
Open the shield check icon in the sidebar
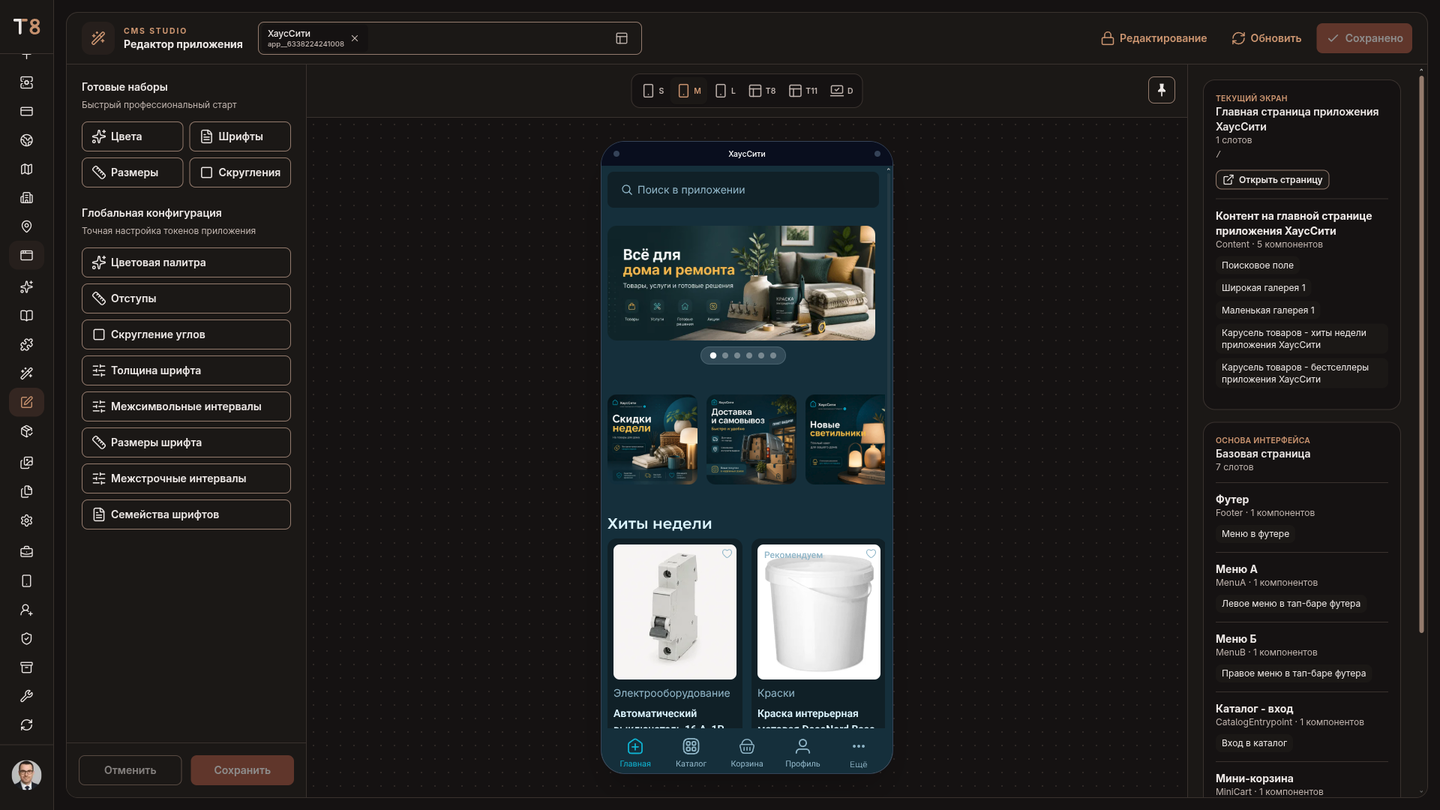point(27,639)
